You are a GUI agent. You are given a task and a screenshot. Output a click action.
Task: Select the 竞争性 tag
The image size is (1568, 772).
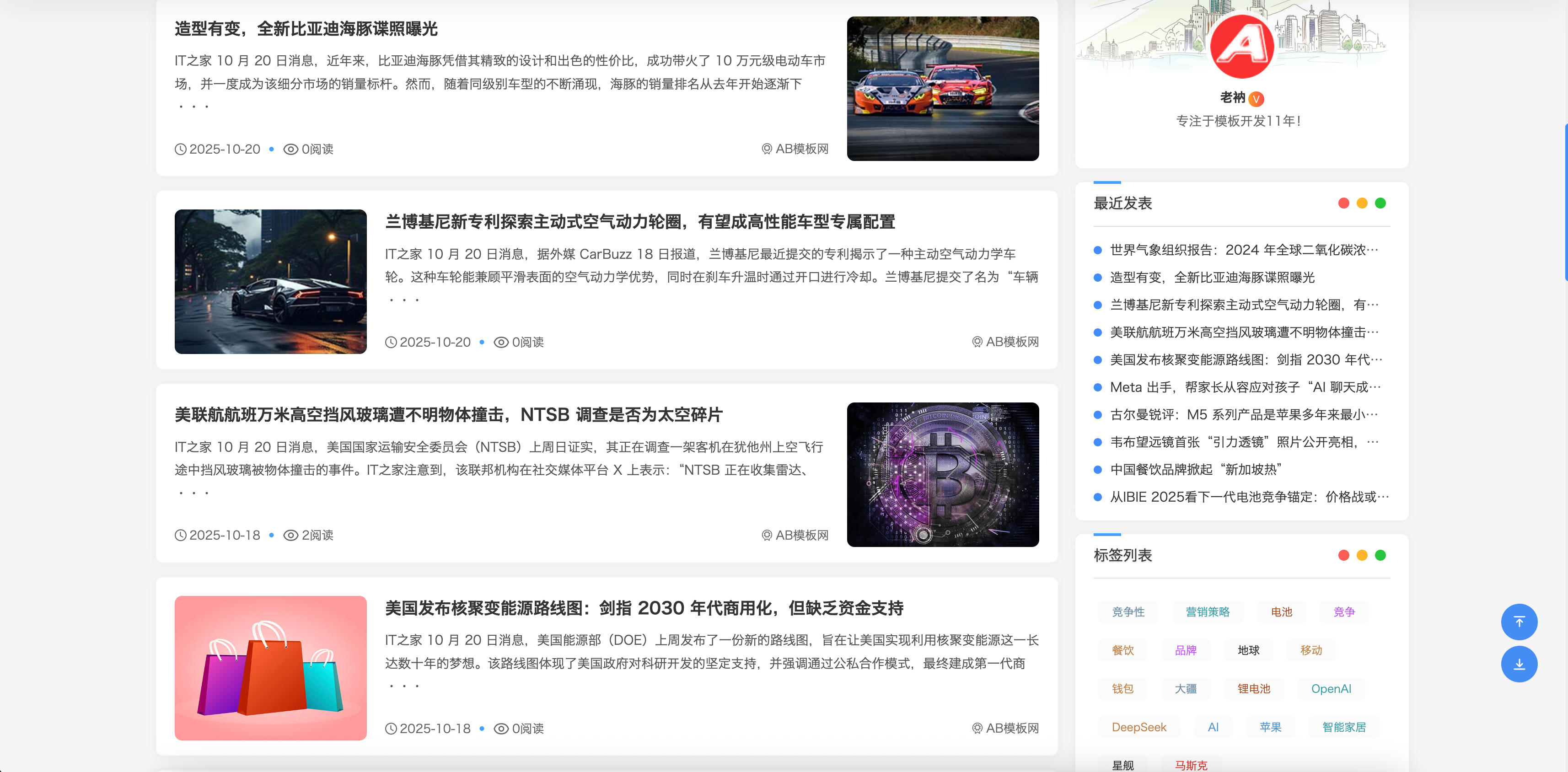[1128, 612]
